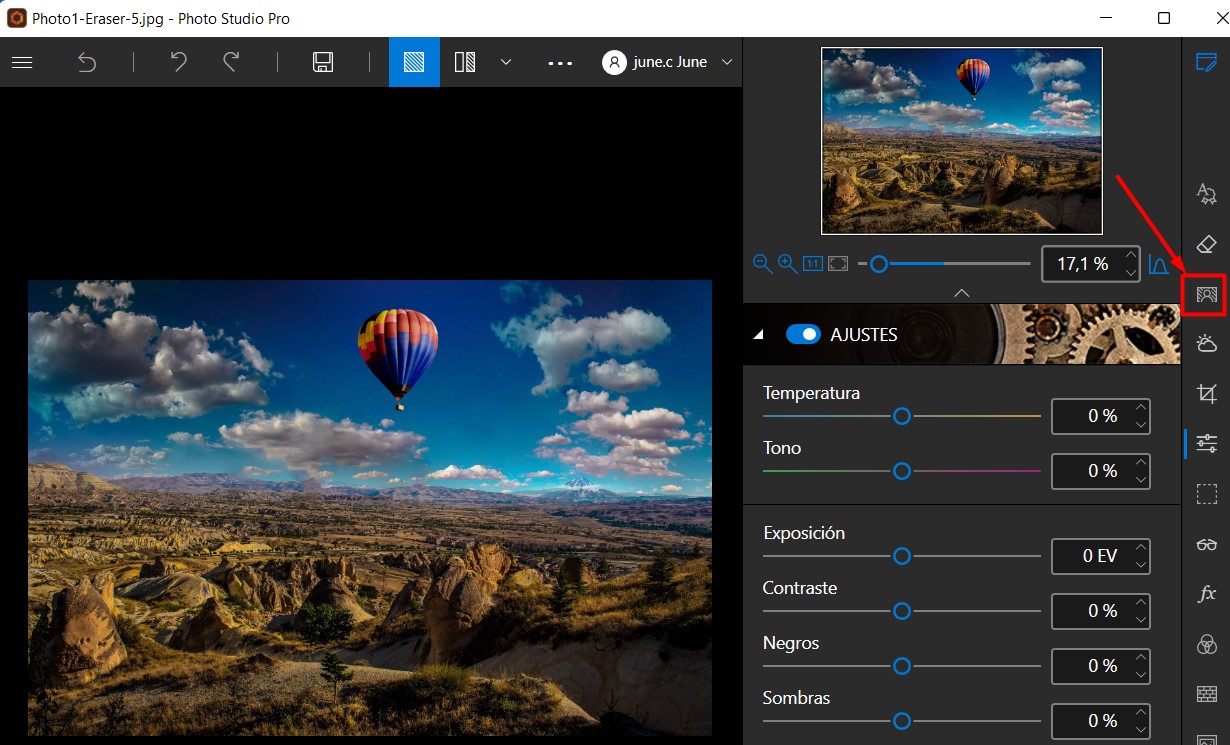Click the Temperatura slider
The width and height of the screenshot is (1230, 745).
(x=902, y=416)
